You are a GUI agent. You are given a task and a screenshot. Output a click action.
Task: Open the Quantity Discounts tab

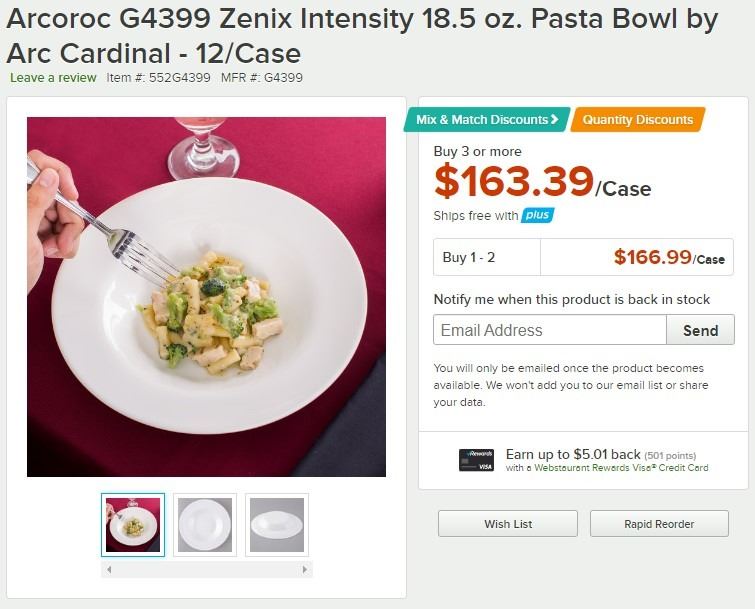[x=637, y=120]
